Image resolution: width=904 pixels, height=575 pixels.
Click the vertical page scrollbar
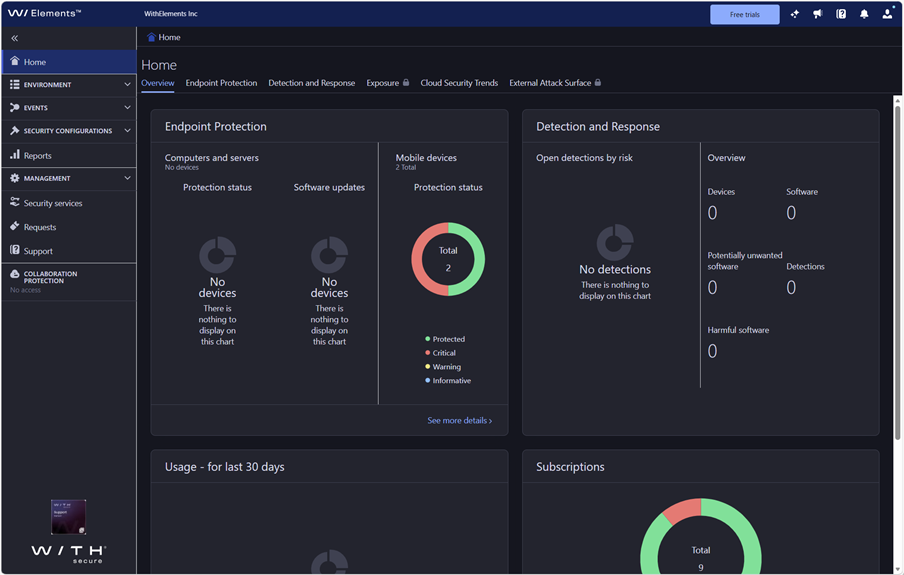[897, 271]
